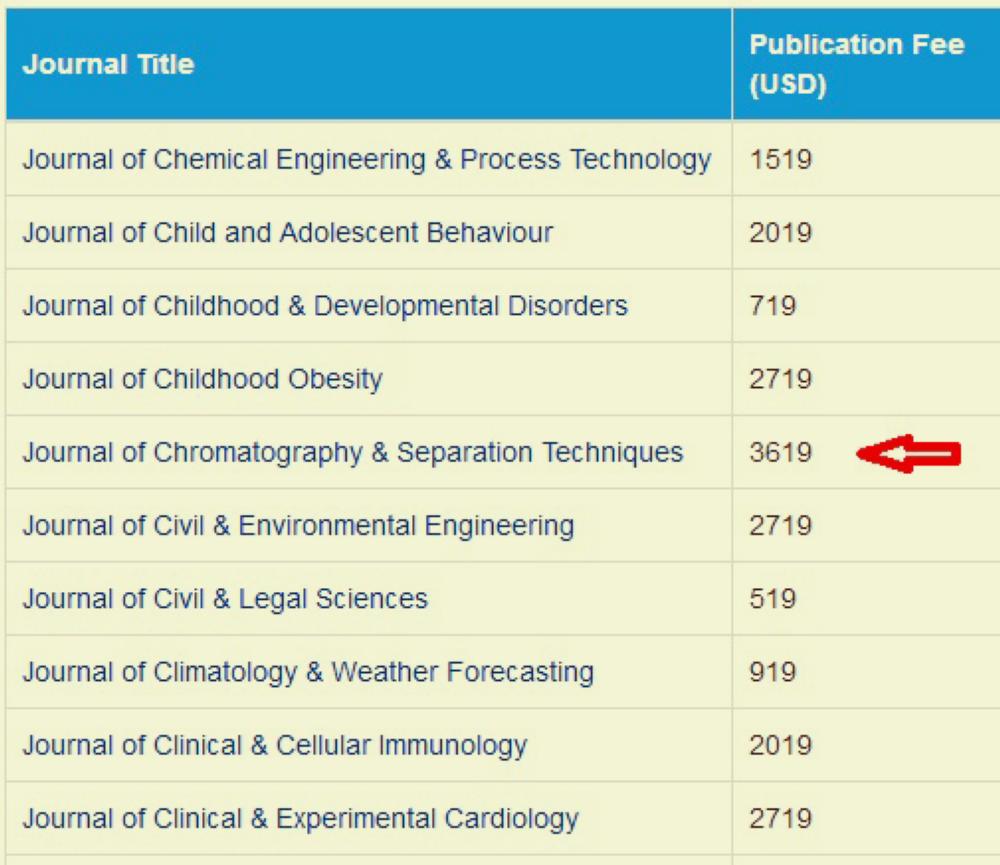Open Journal of Civil & Legal Sciences
This screenshot has width=1000, height=865.
pyautogui.click(x=225, y=599)
